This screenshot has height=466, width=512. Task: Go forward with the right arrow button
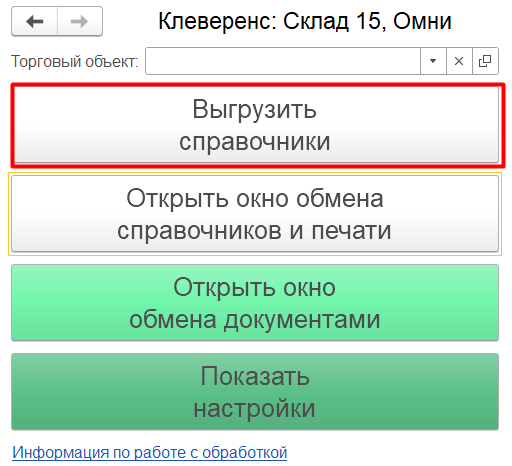click(80, 22)
